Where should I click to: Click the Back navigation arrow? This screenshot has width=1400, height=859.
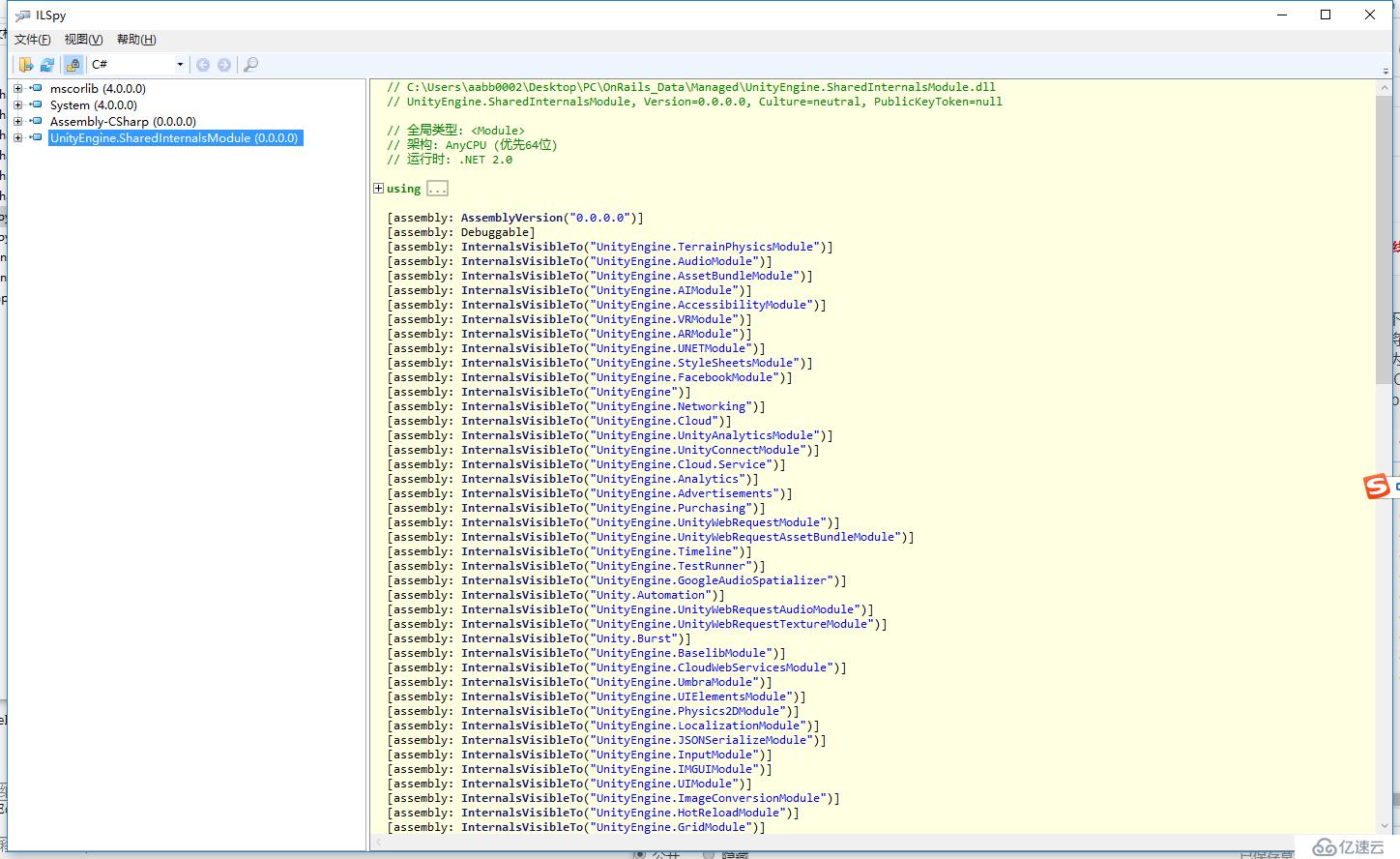point(203,65)
